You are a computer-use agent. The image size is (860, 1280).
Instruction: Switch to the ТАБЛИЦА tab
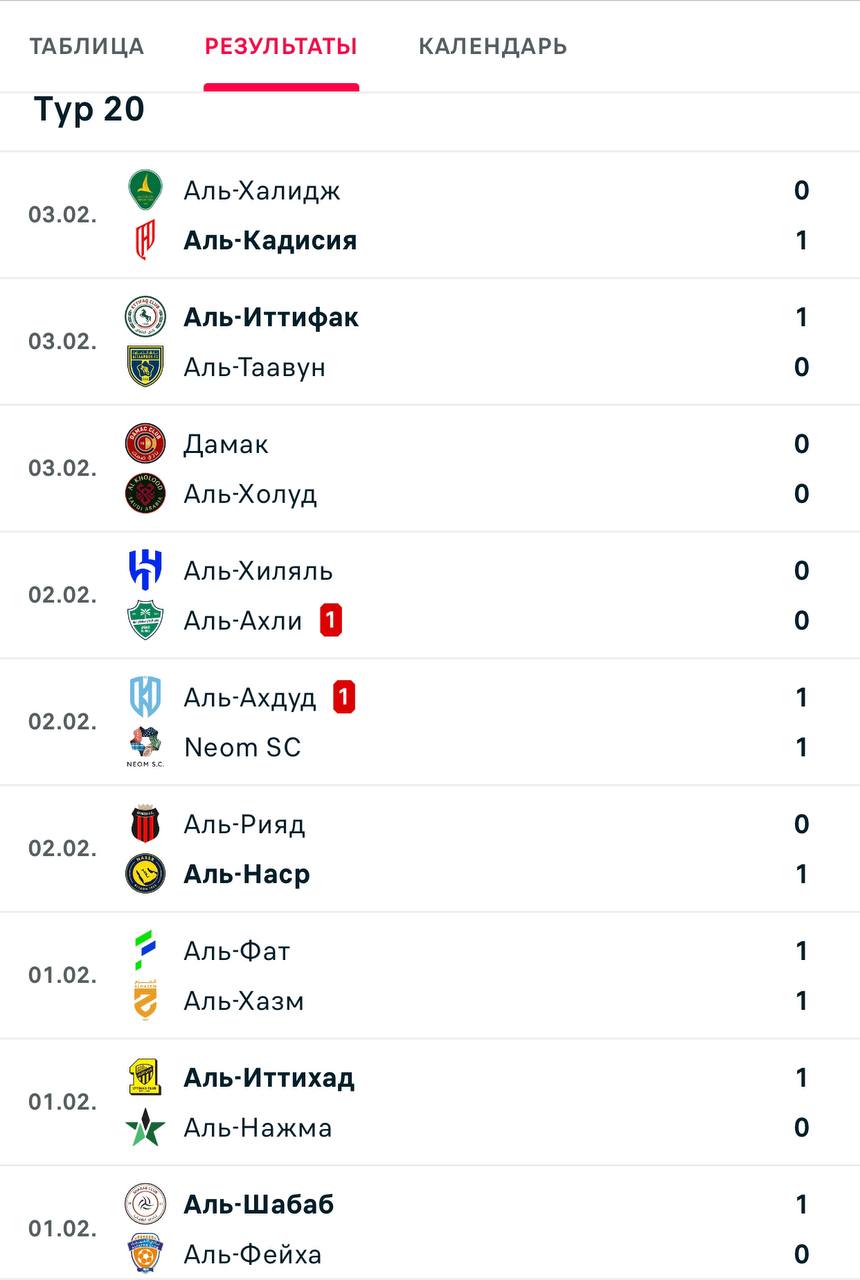(x=86, y=47)
